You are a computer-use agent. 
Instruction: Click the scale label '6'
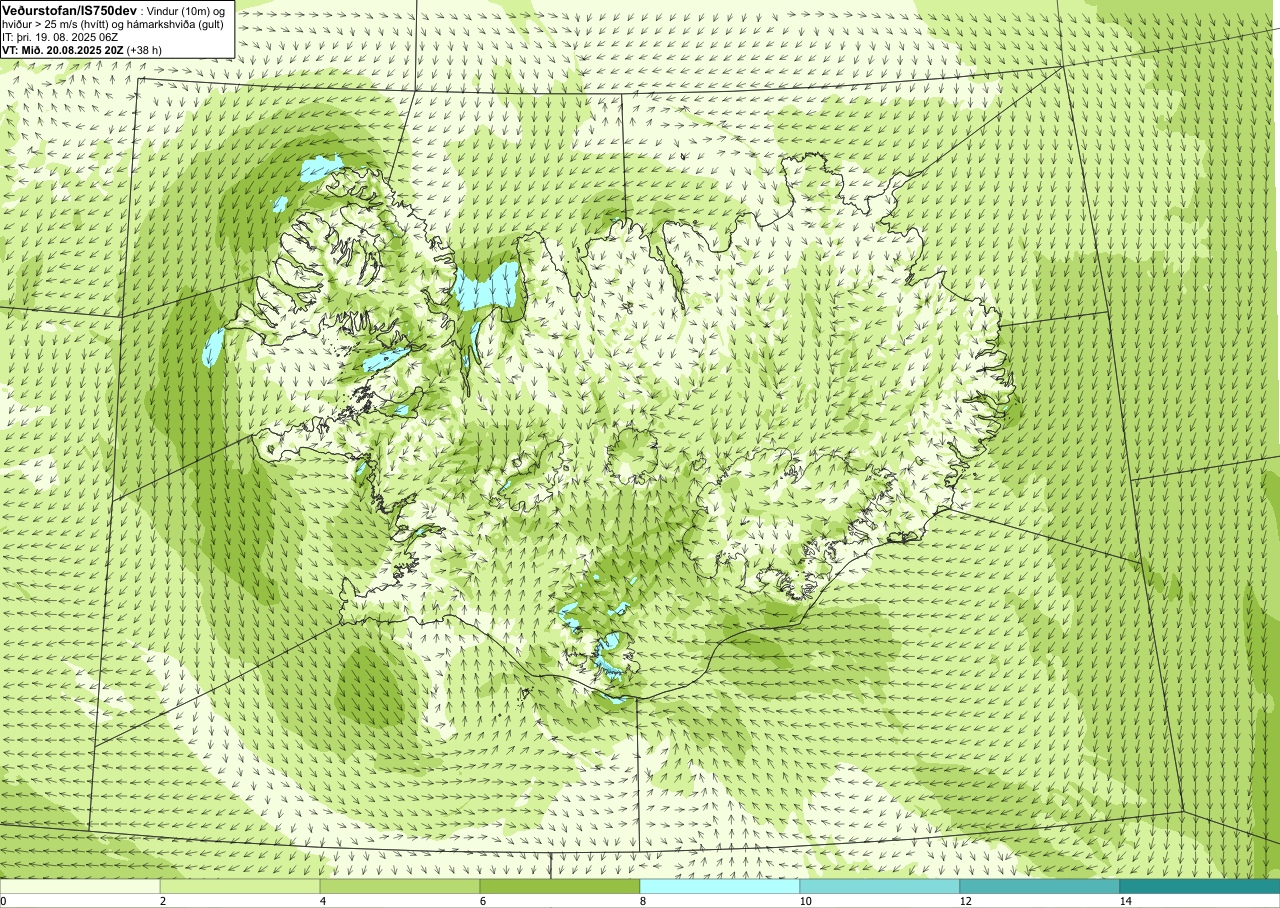[483, 901]
